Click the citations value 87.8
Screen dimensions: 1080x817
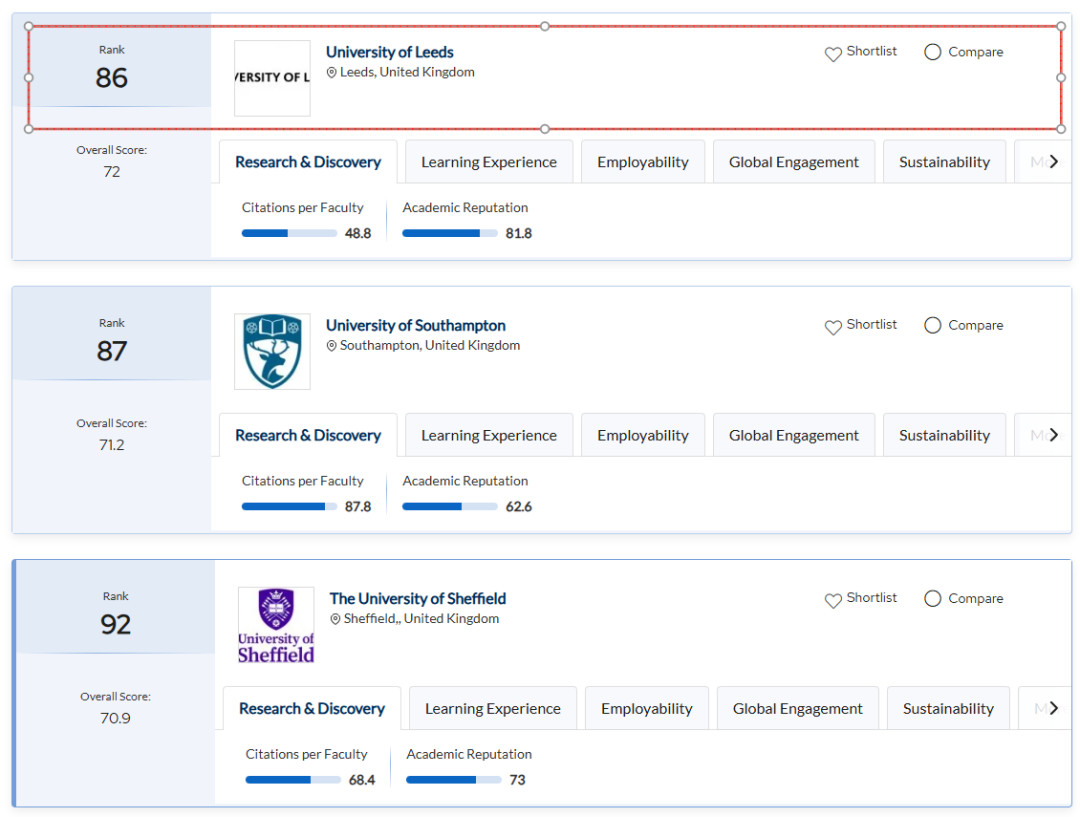click(357, 507)
